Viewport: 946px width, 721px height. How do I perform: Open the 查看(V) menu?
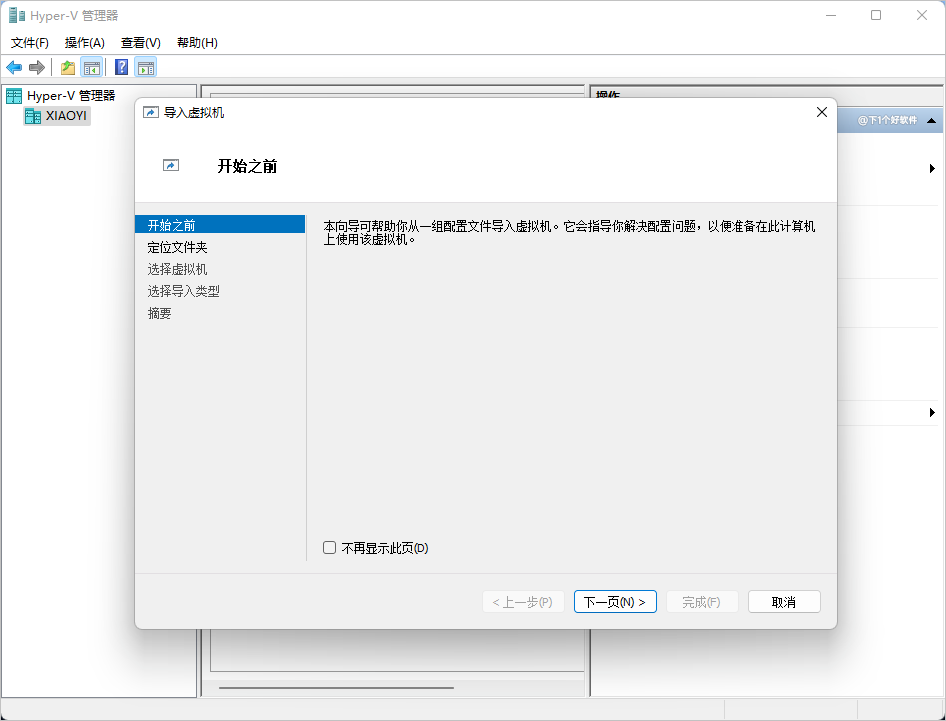pyautogui.click(x=141, y=43)
